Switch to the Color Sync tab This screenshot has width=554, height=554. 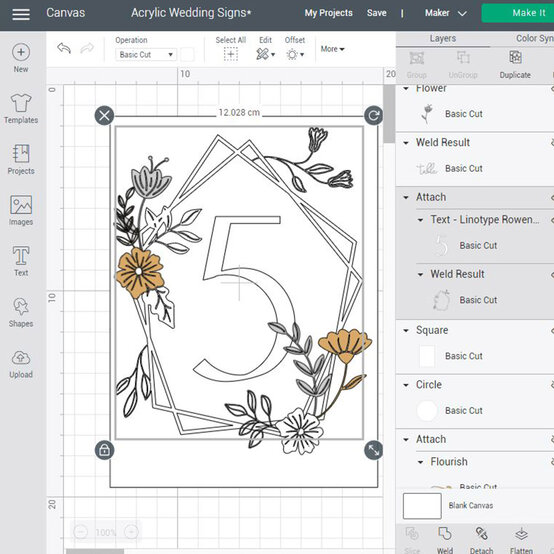pyautogui.click(x=534, y=38)
